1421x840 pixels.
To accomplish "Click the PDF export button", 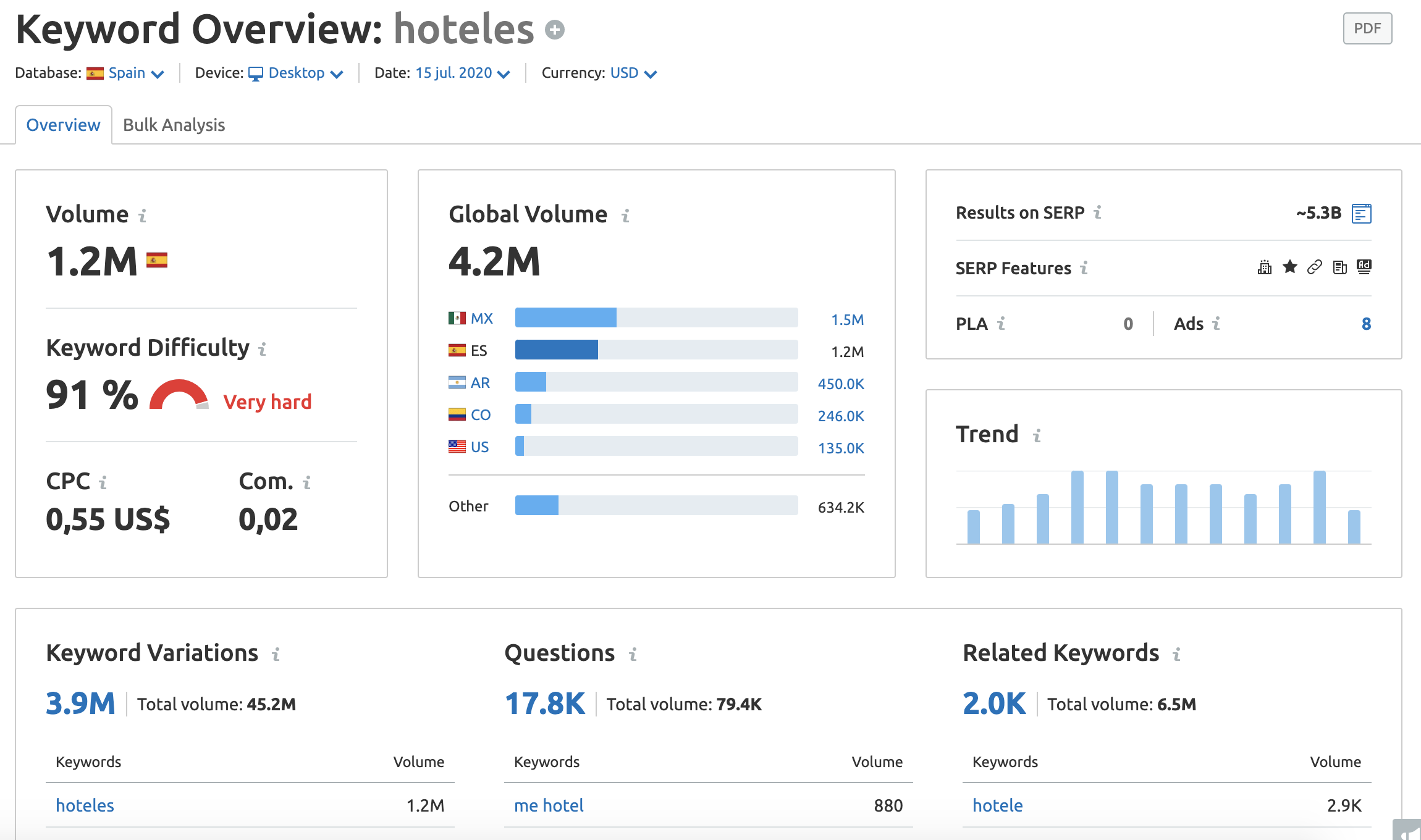I will coord(1367,28).
